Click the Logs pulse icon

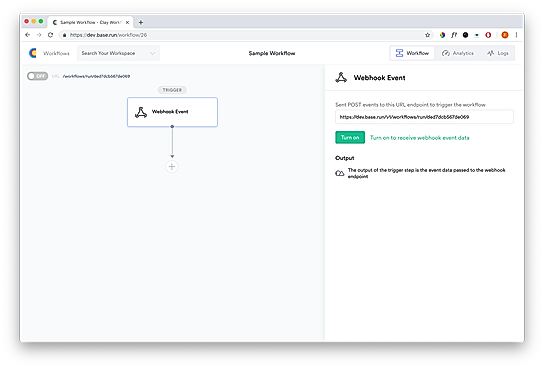pyautogui.click(x=490, y=53)
